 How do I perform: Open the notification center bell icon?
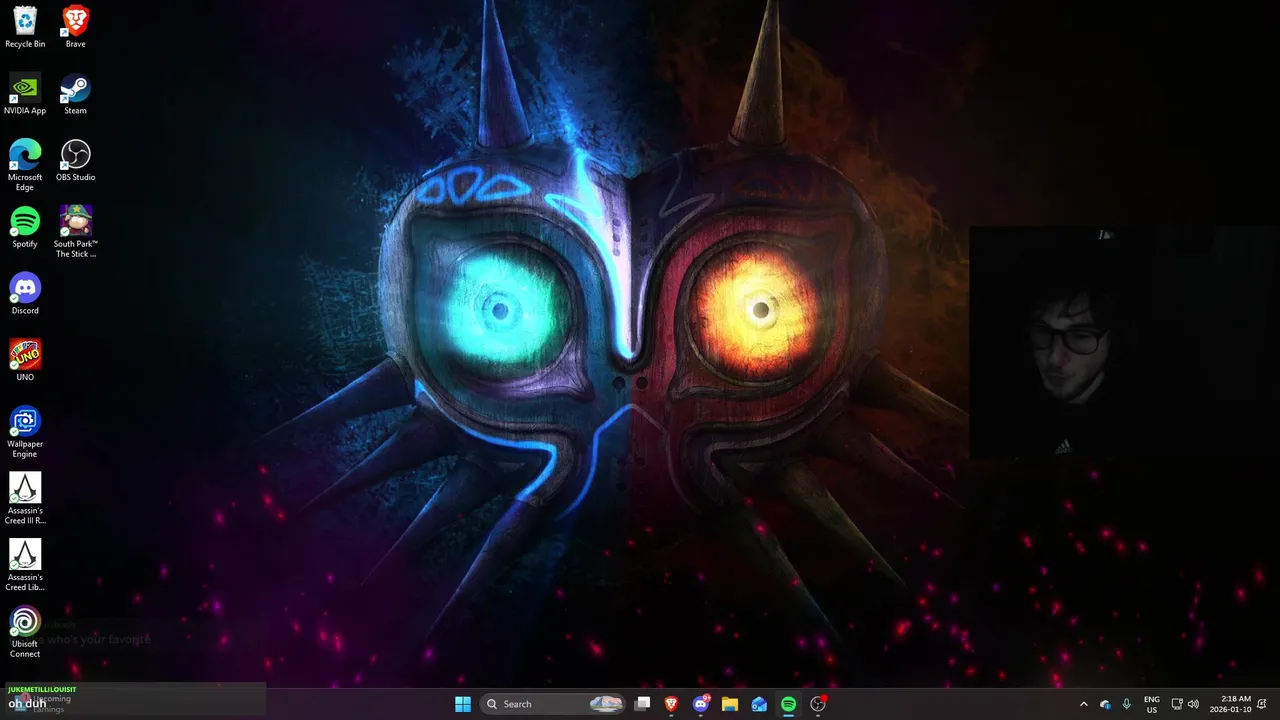[1262, 704]
